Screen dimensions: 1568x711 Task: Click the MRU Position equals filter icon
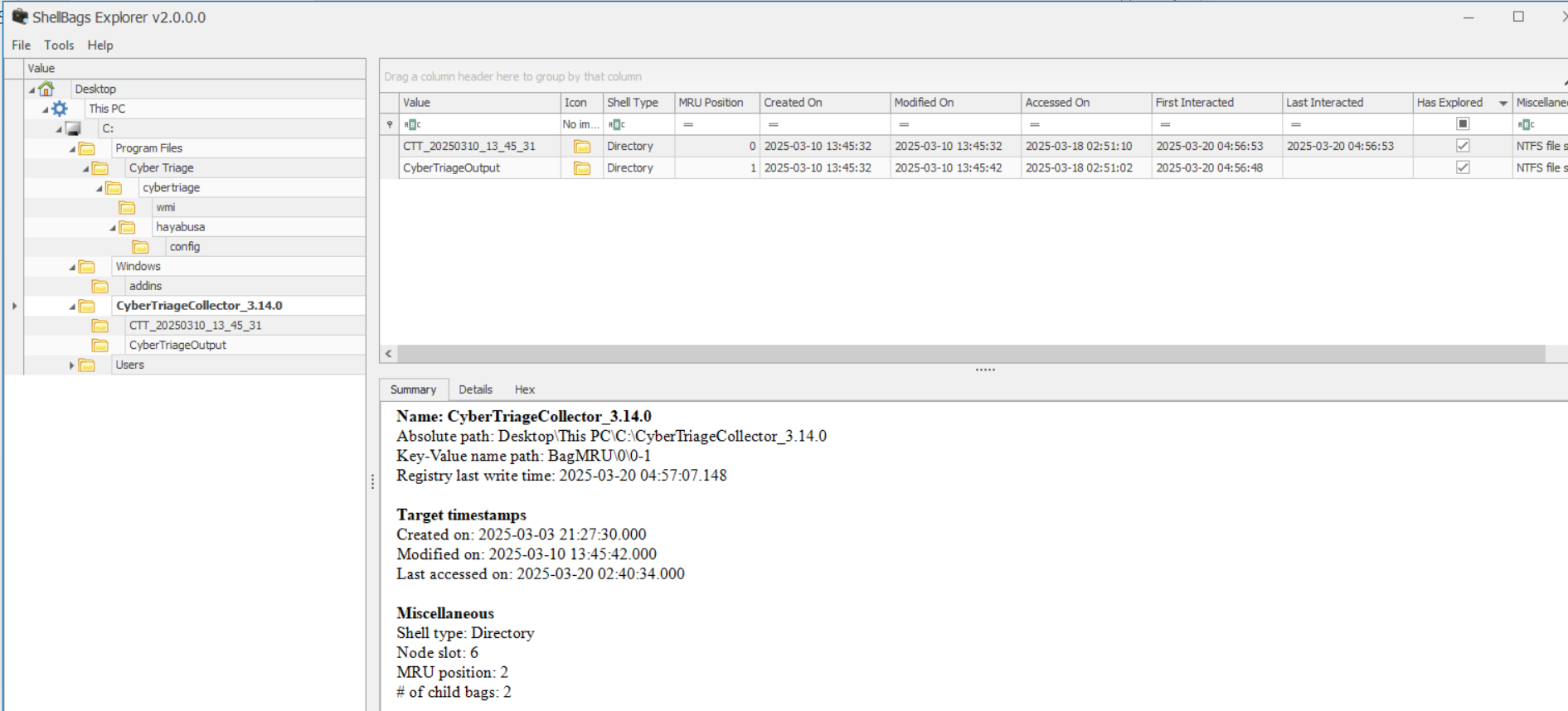click(x=688, y=124)
